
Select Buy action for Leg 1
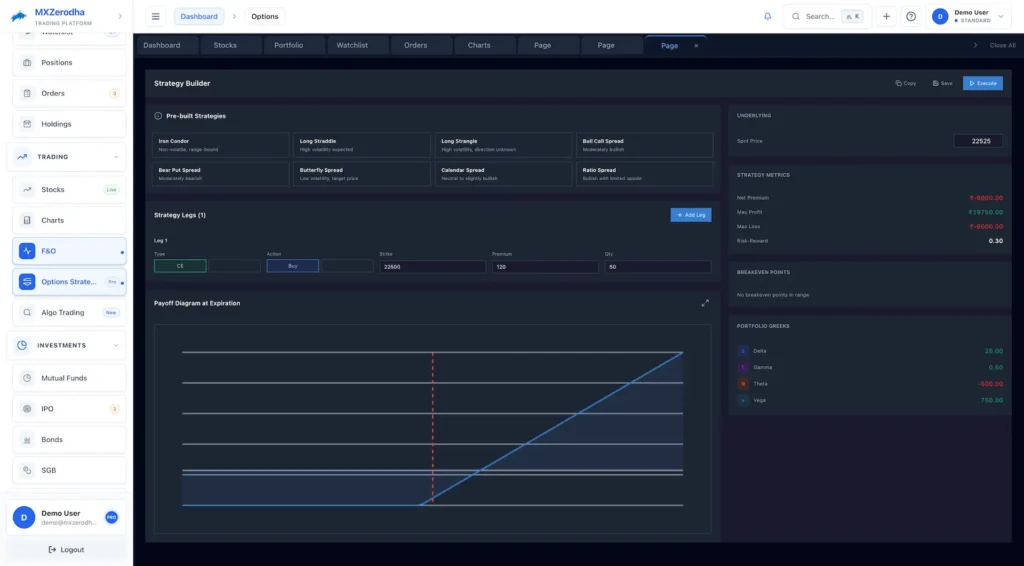(293, 266)
